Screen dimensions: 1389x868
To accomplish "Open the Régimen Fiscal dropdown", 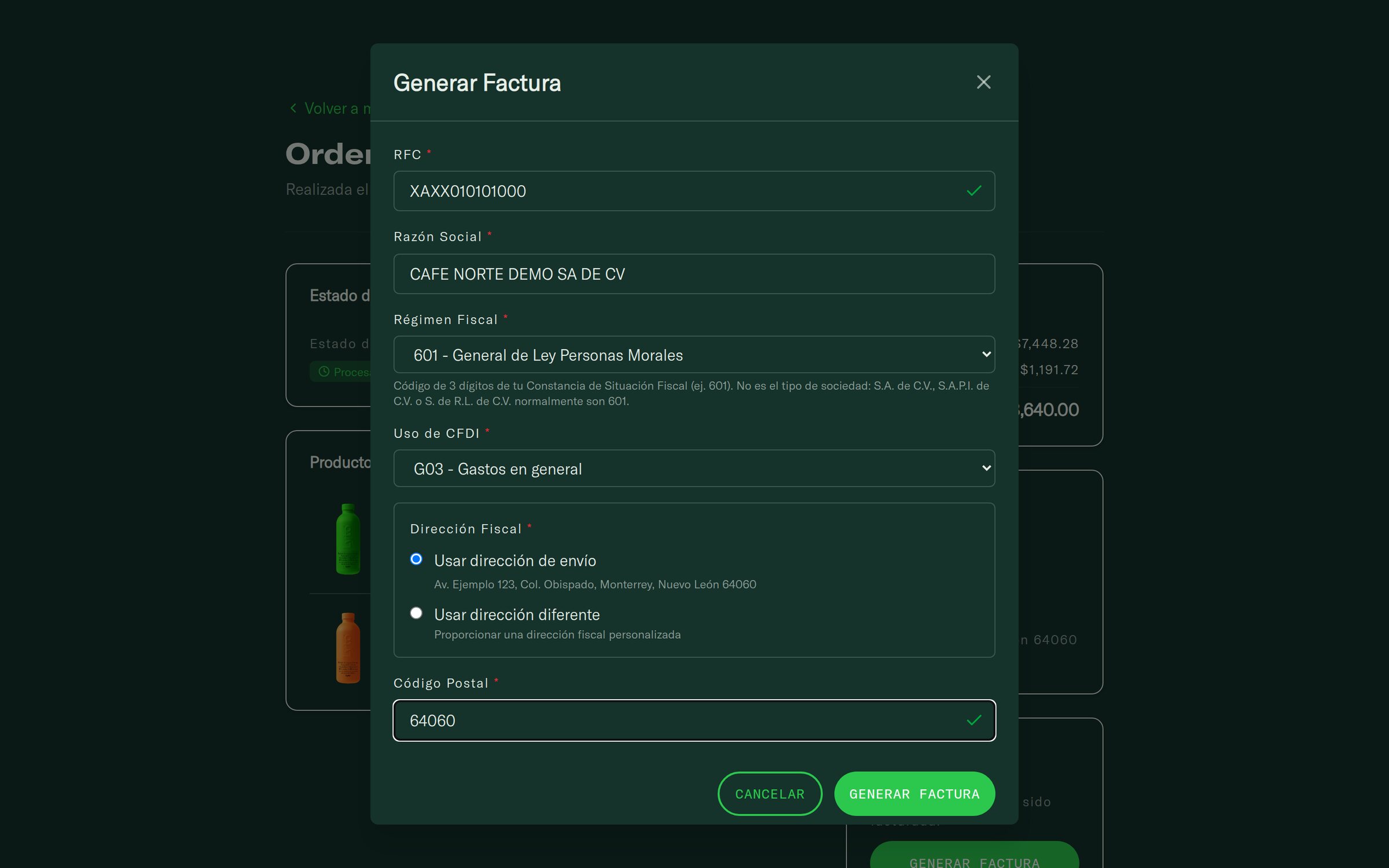I will tap(694, 355).
